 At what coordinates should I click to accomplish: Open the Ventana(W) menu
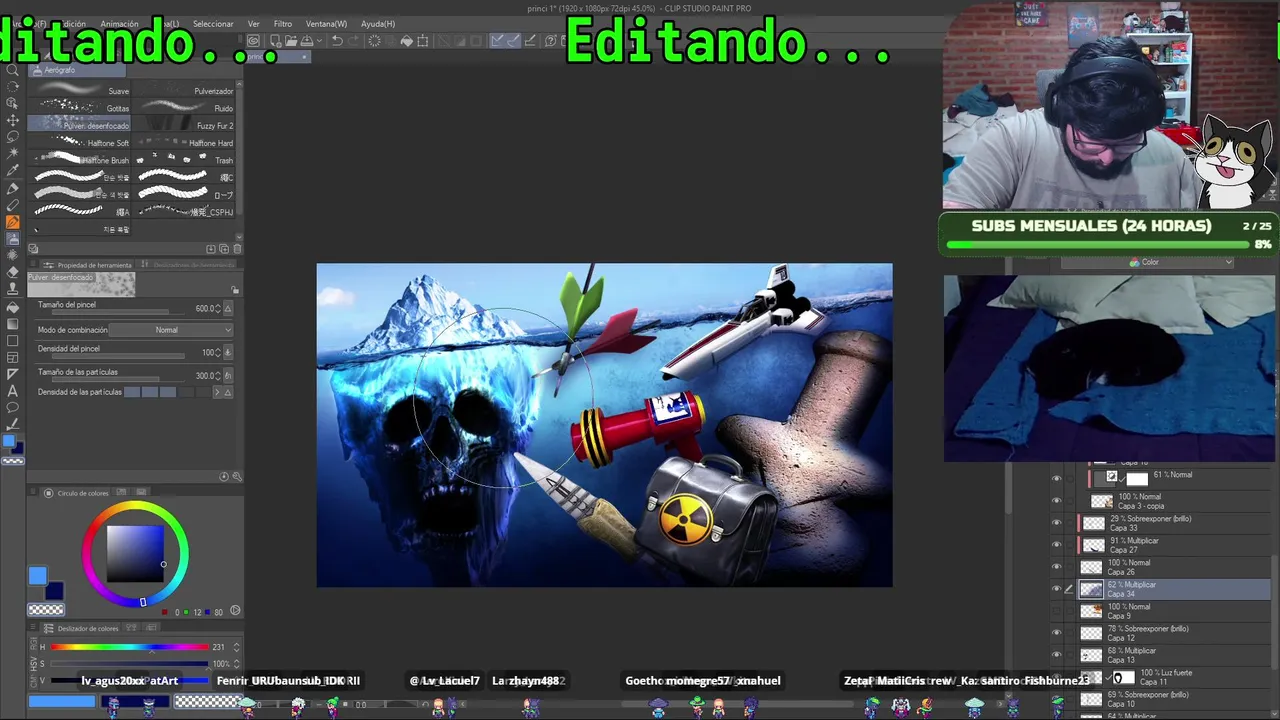click(x=326, y=24)
